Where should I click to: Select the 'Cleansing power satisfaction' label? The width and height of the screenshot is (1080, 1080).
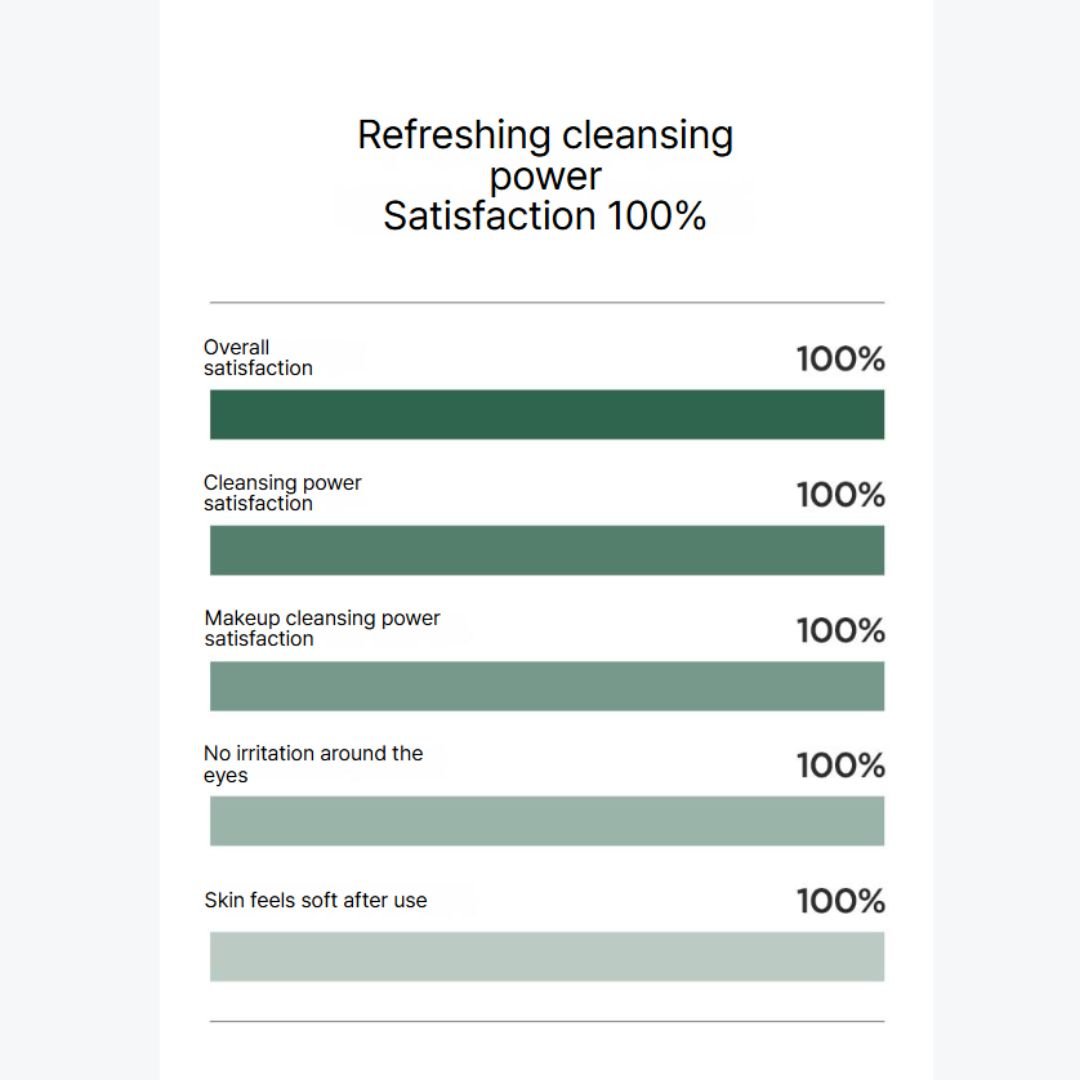[282, 493]
